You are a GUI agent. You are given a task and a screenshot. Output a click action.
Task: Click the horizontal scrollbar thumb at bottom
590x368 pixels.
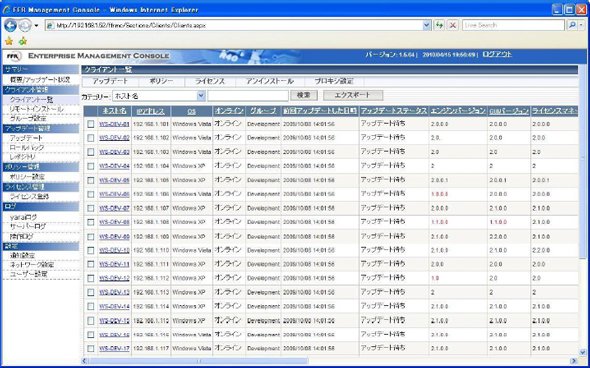click(x=198, y=361)
